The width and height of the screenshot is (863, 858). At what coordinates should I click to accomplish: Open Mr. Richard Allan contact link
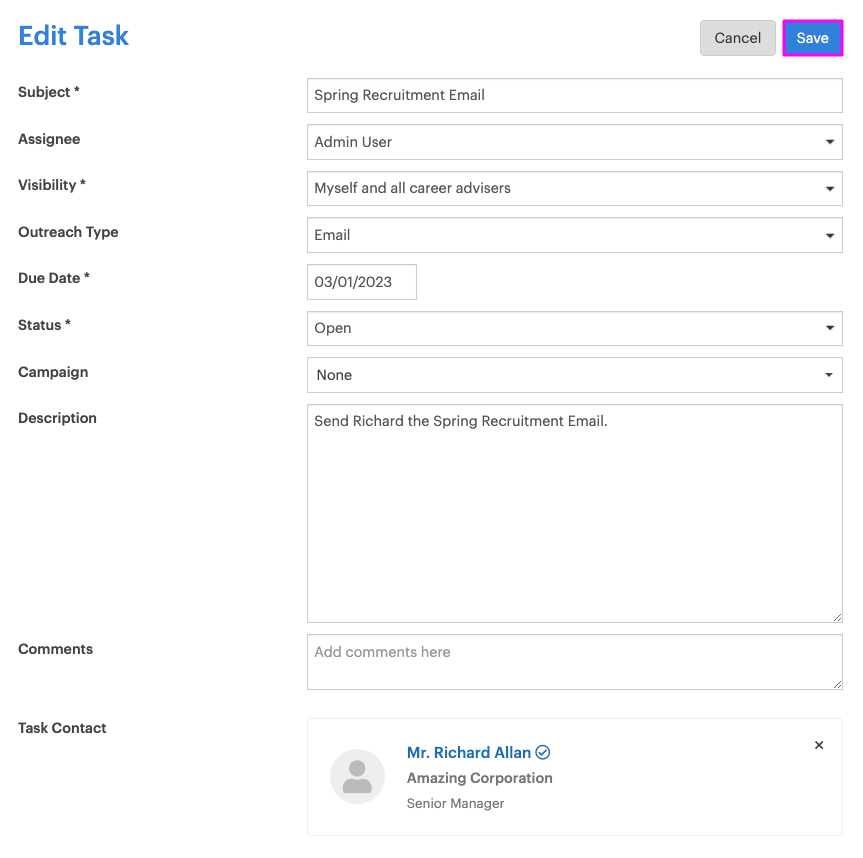tap(468, 752)
